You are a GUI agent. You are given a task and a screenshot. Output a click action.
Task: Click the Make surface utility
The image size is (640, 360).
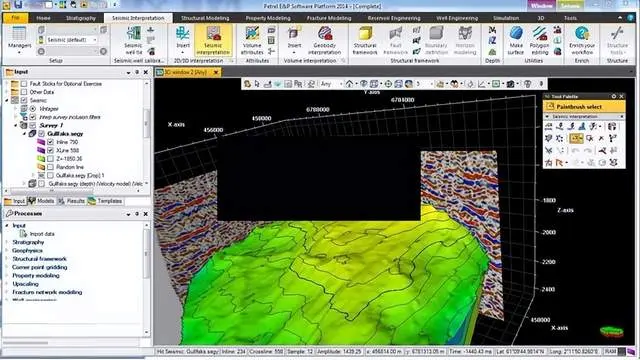pyautogui.click(x=516, y=40)
